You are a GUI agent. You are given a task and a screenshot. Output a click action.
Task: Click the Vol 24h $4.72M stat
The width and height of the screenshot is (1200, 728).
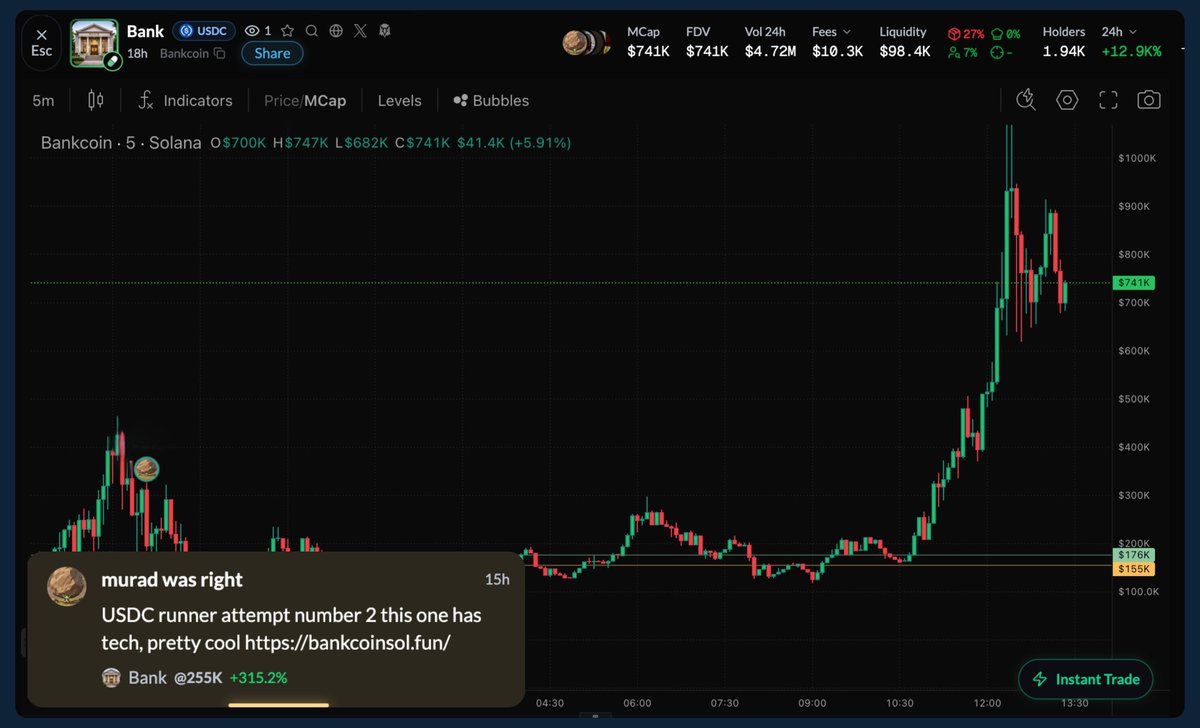[x=770, y=42]
